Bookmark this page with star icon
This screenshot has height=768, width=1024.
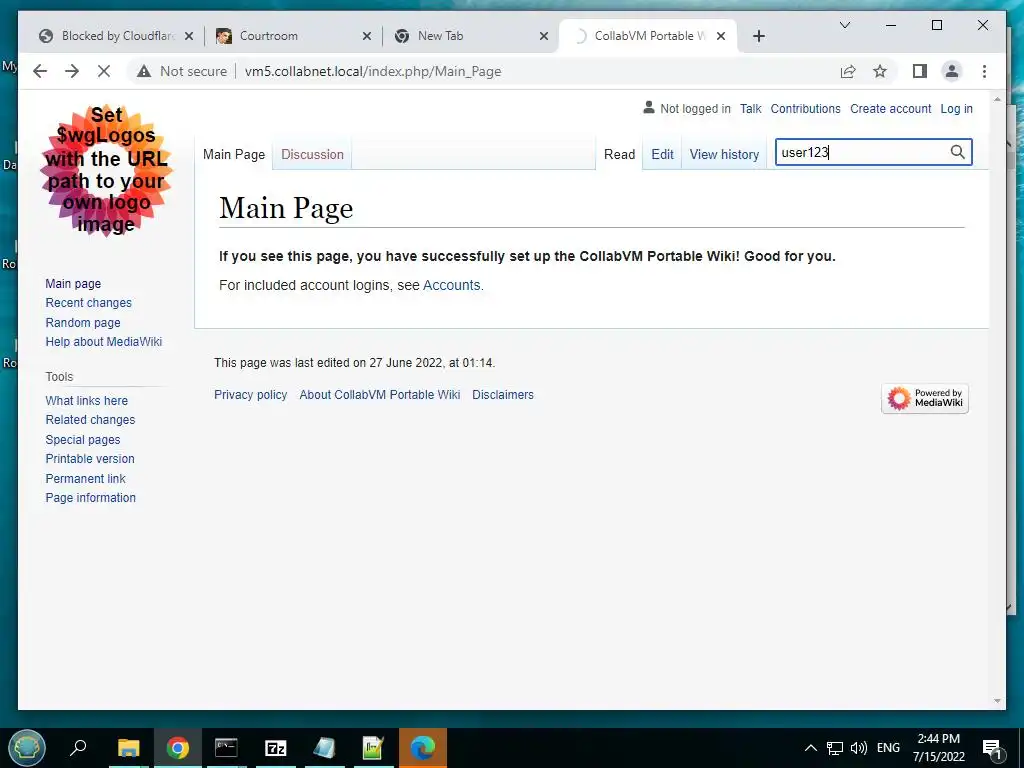(880, 71)
